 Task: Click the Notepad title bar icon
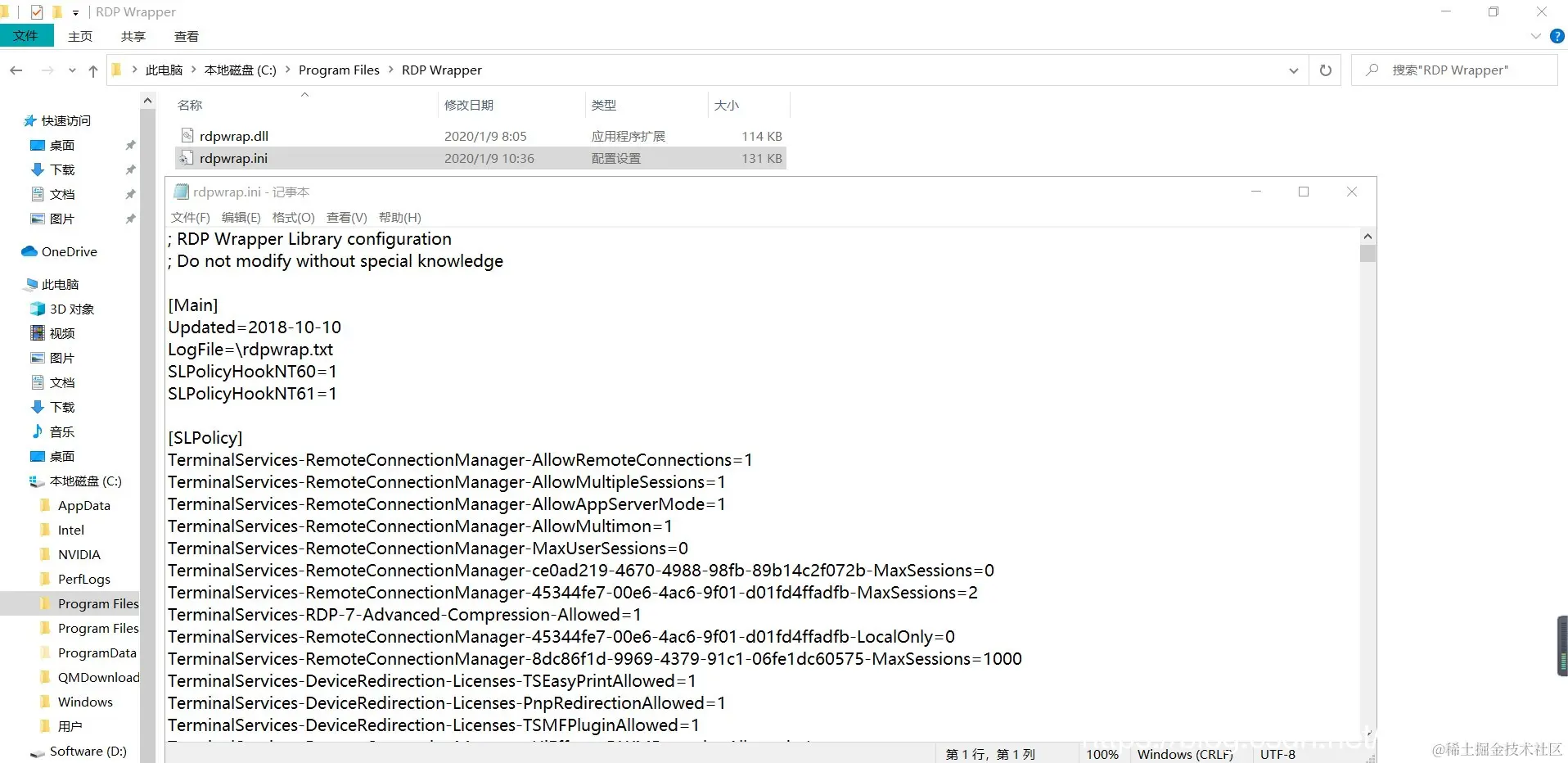tap(182, 192)
